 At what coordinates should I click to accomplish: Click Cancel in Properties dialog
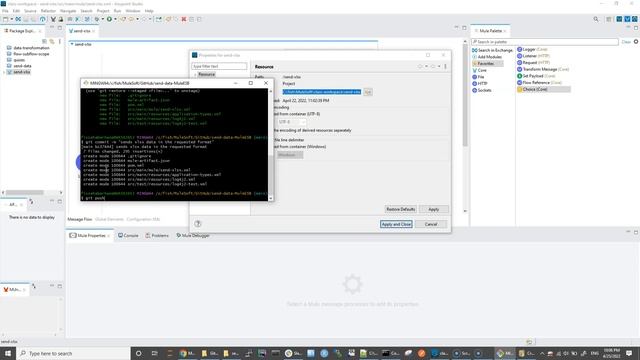pos(431,224)
